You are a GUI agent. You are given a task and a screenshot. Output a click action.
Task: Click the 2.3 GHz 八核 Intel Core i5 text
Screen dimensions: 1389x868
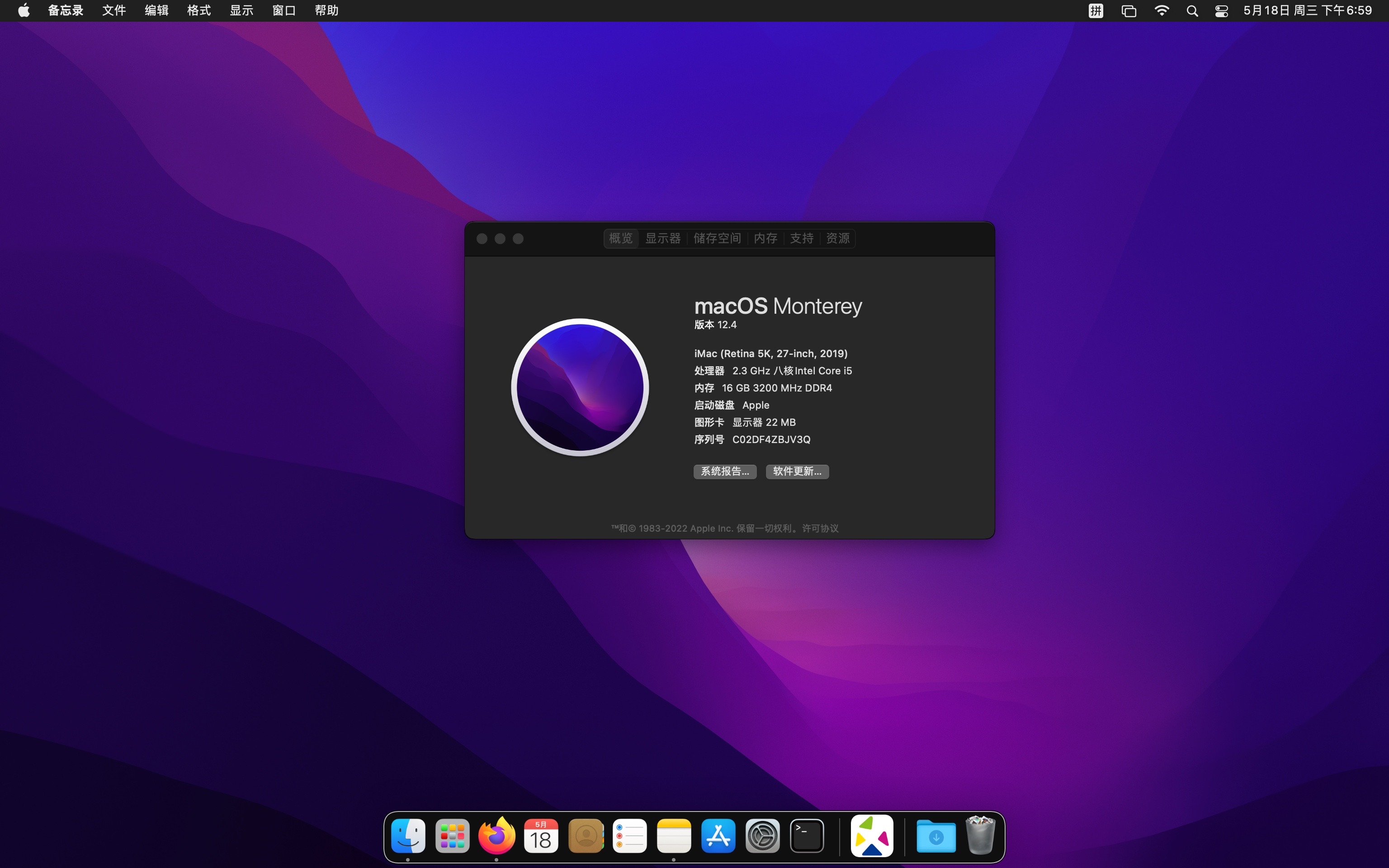(792, 371)
